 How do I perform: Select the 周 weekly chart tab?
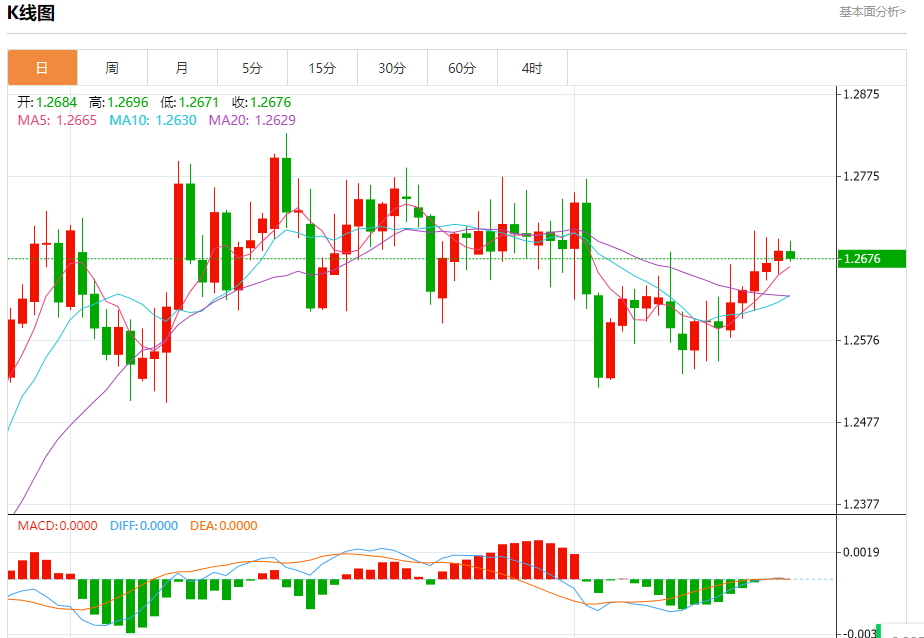click(112, 68)
